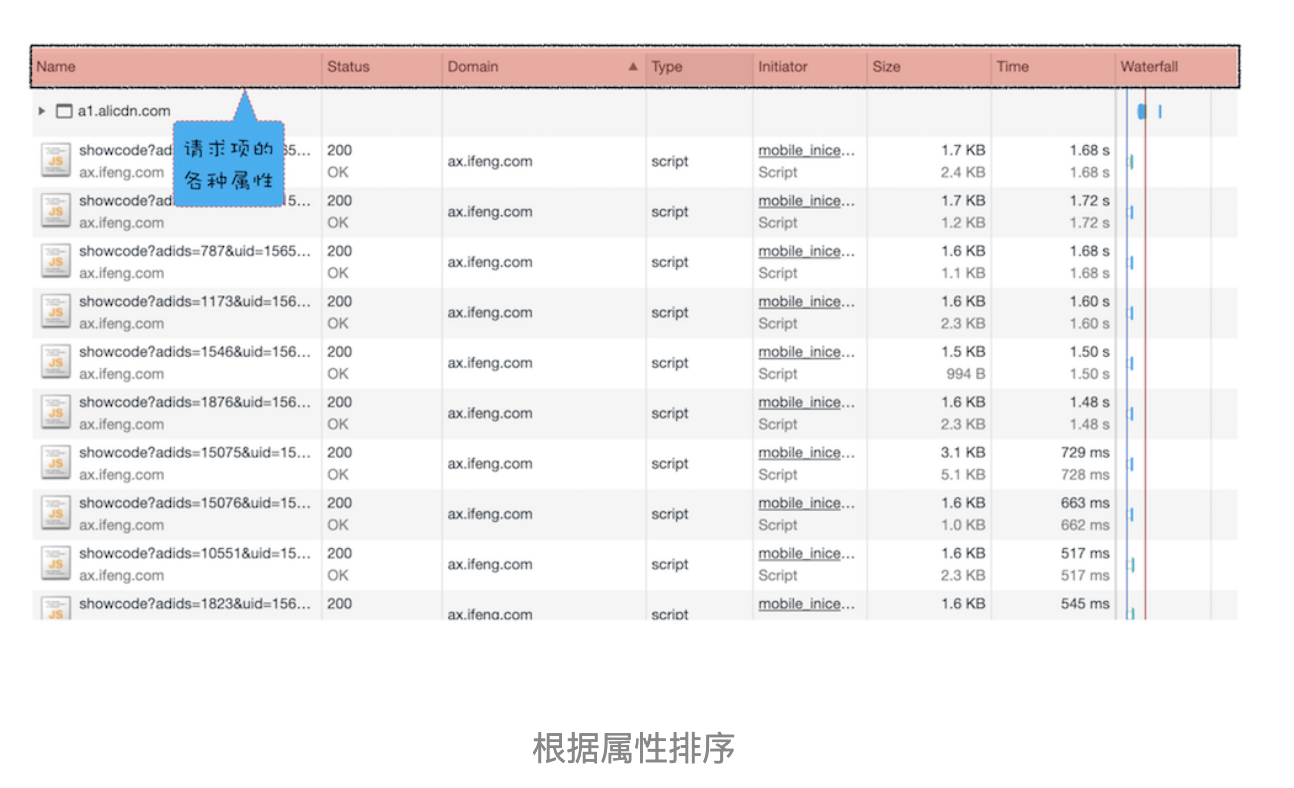This screenshot has height=788, width=1294.
Task: Click the 994 B size value
Action: [x=965, y=374]
